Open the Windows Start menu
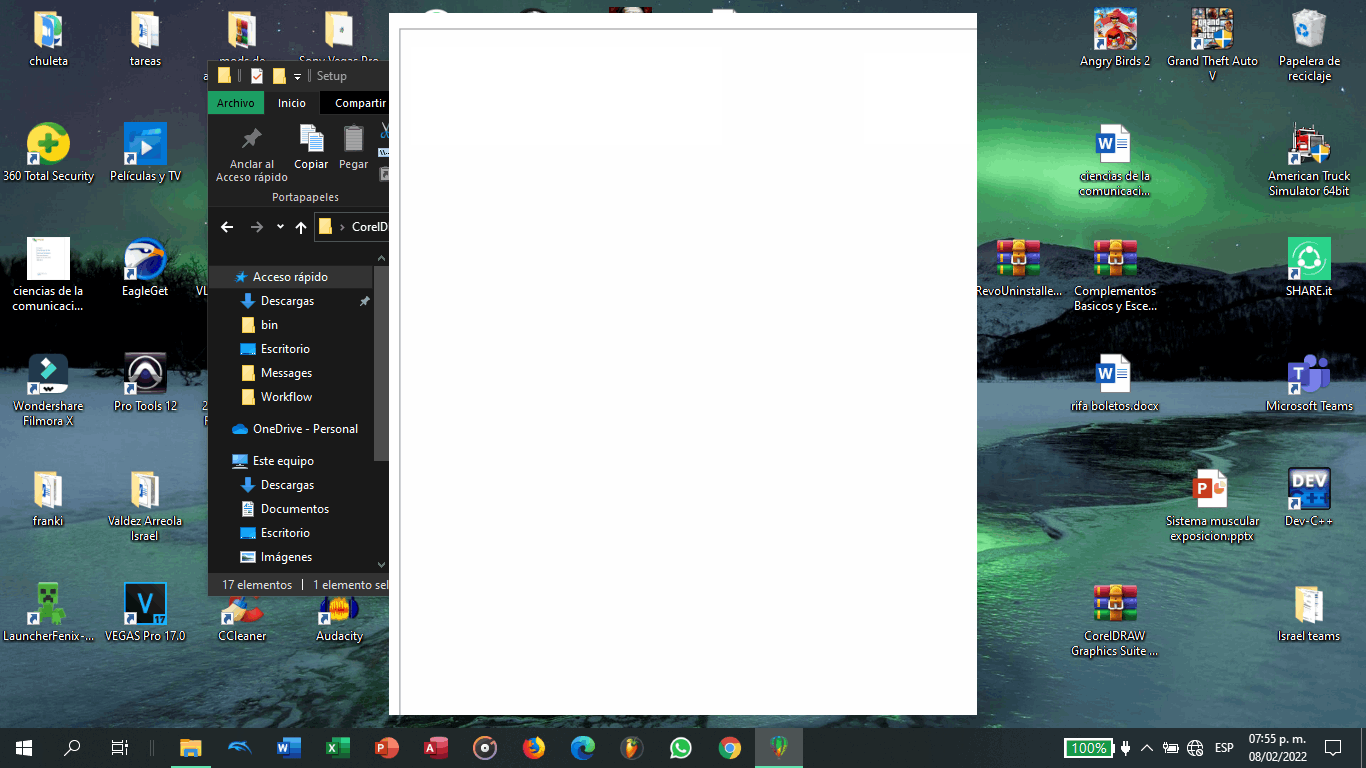 coord(24,748)
